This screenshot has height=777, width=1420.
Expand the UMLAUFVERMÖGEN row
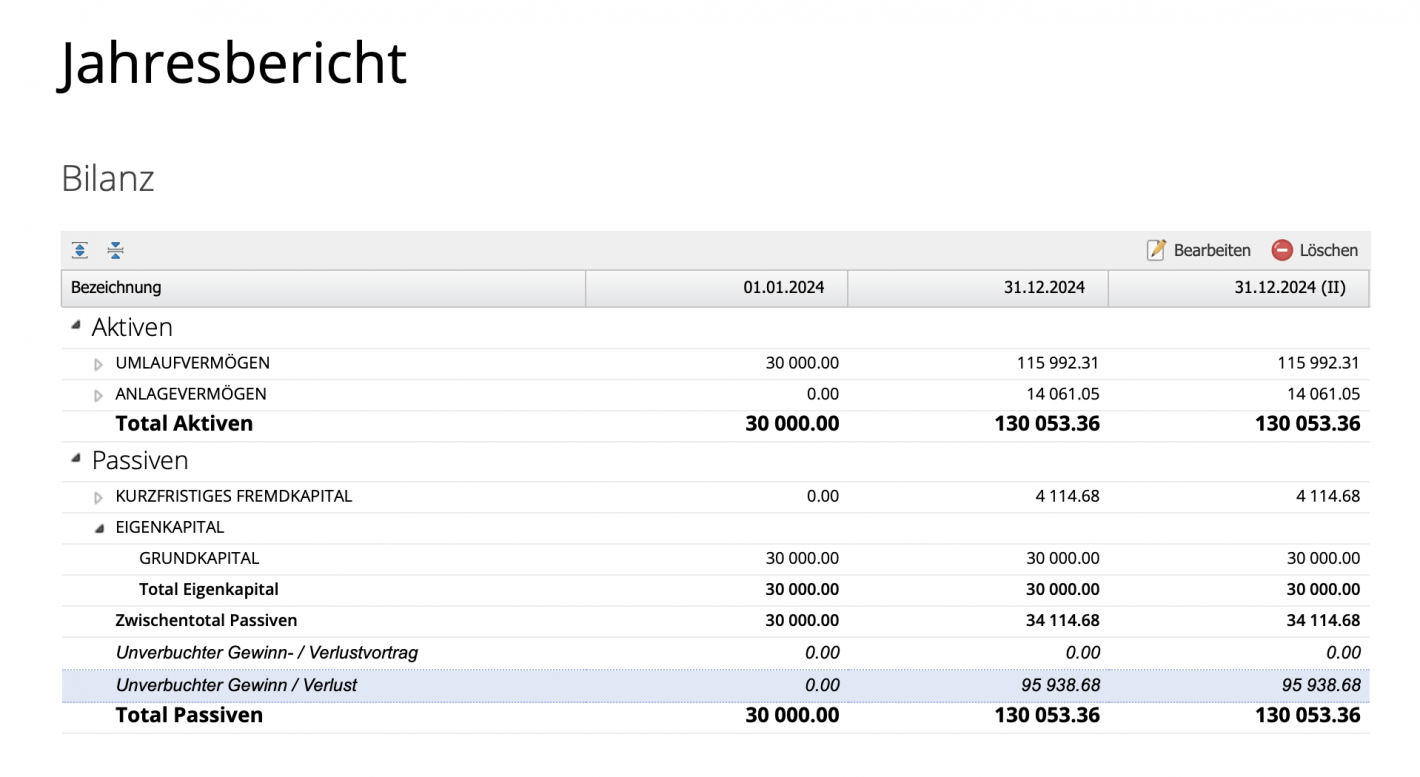97,363
